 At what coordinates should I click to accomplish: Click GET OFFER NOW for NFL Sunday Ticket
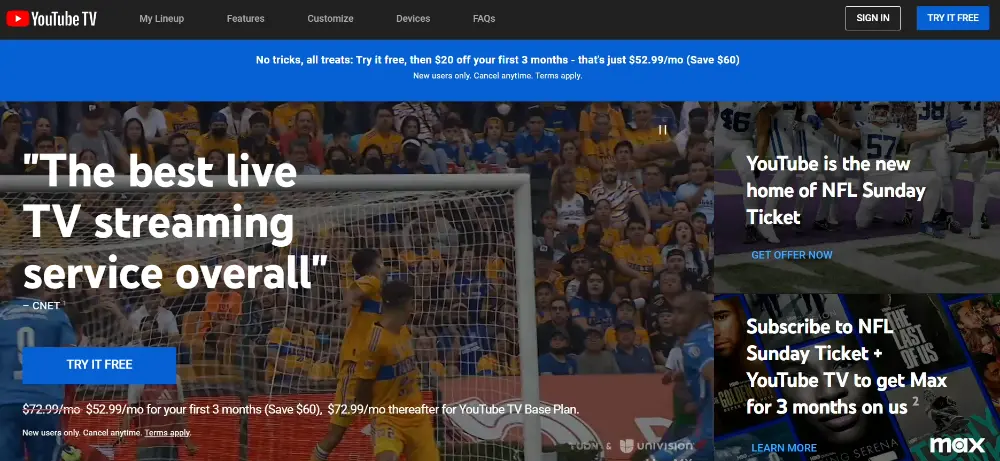tap(791, 255)
